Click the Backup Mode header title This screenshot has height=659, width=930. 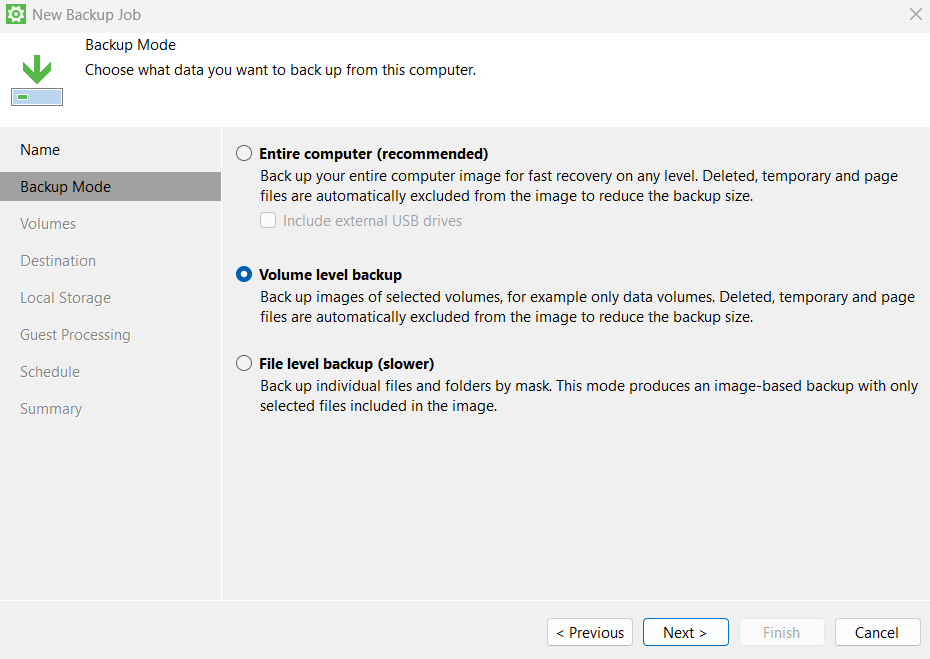pyautogui.click(x=130, y=45)
